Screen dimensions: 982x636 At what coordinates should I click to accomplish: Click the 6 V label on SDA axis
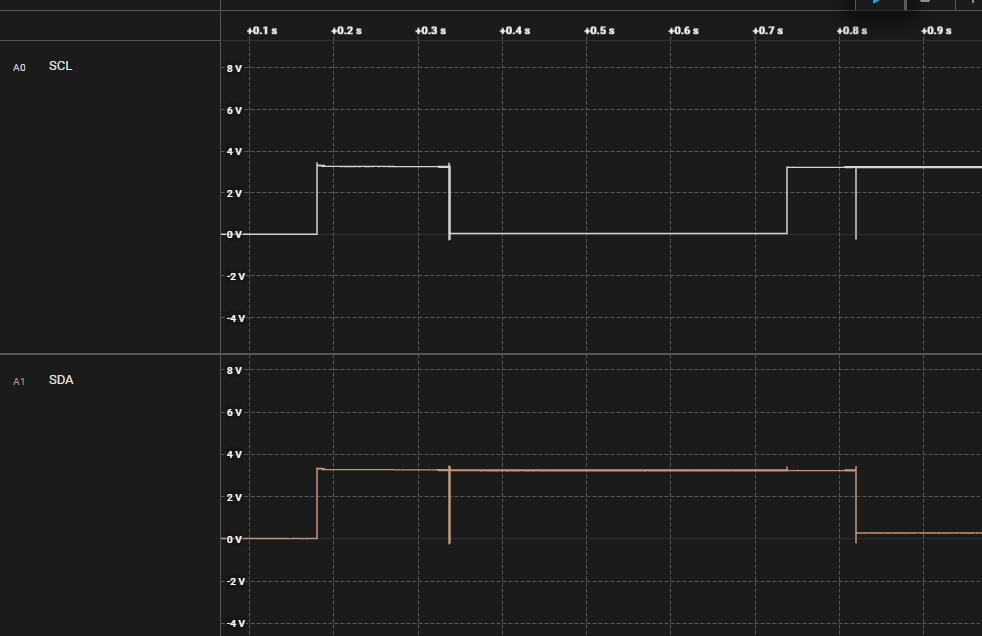[x=234, y=413]
